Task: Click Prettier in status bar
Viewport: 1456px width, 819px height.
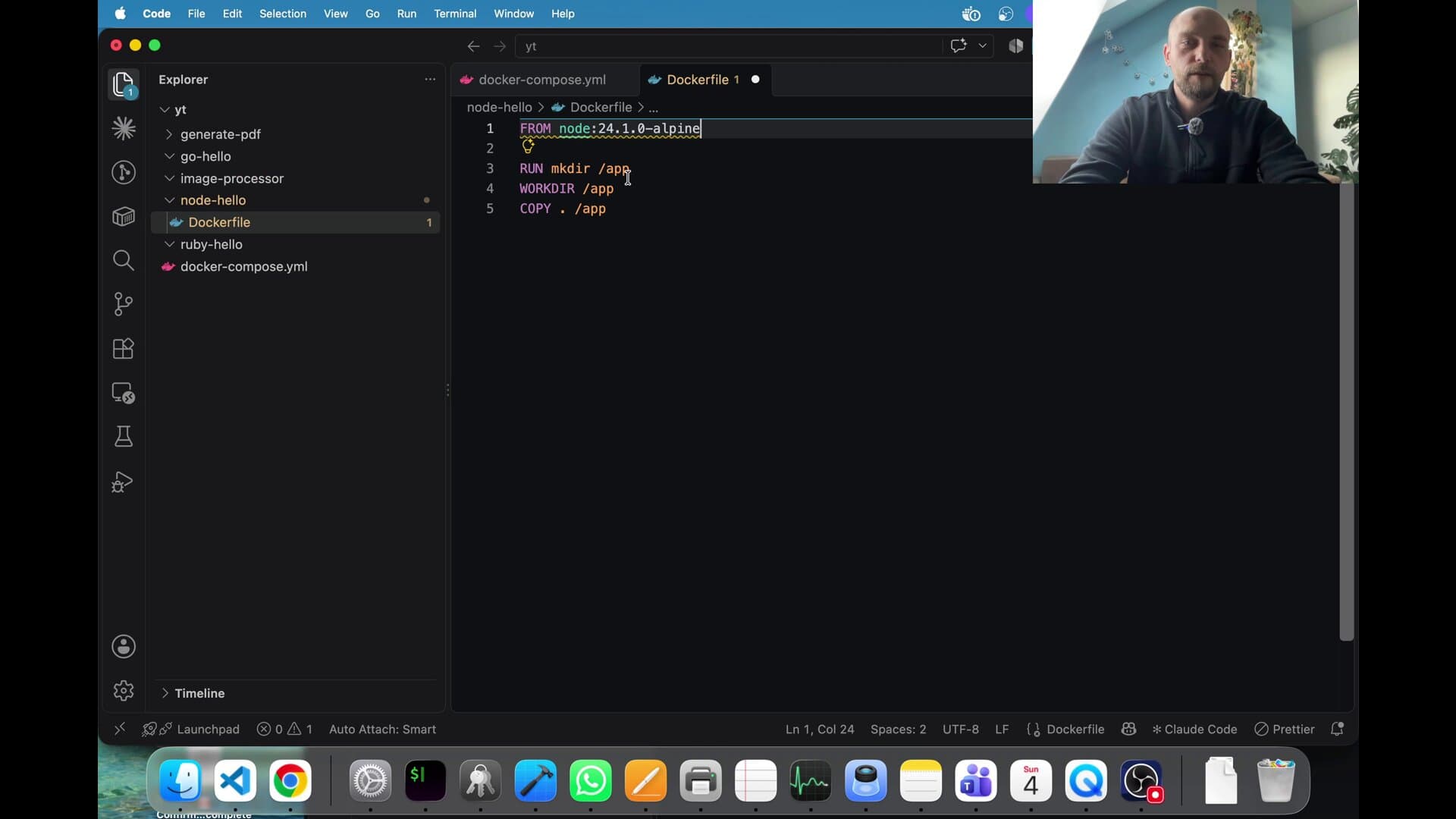Action: (1285, 729)
